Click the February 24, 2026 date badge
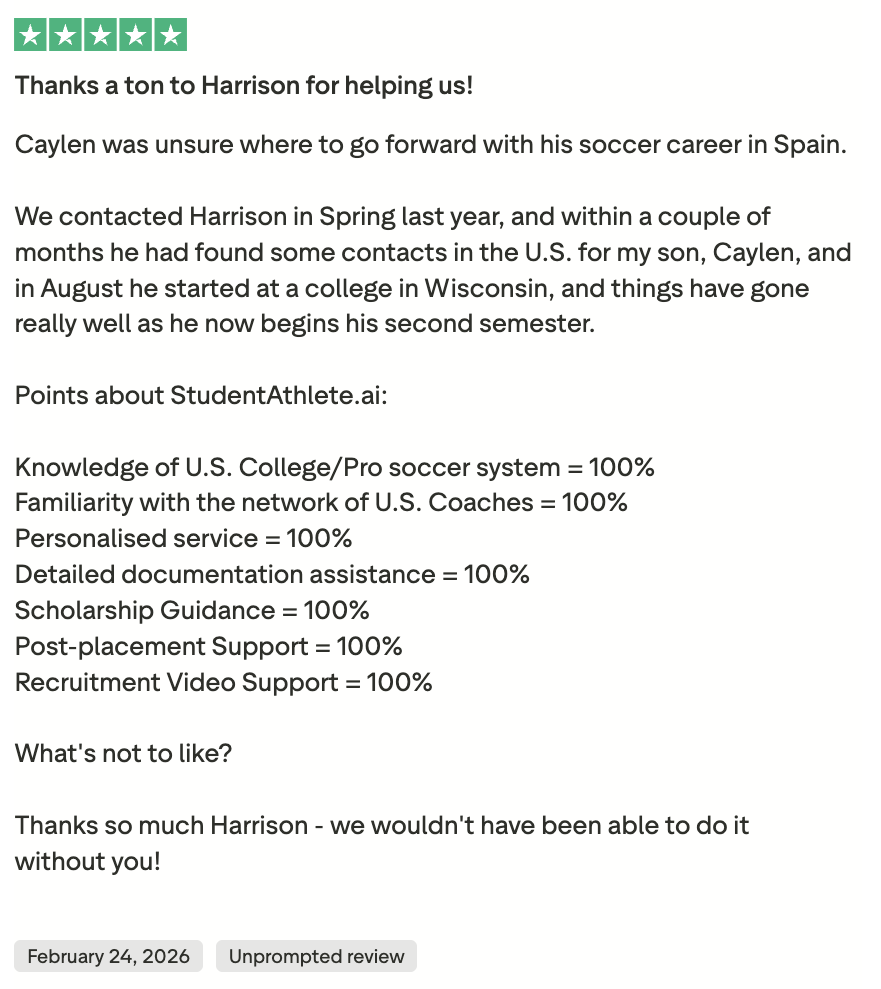This screenshot has width=881, height=989. pyautogui.click(x=108, y=956)
